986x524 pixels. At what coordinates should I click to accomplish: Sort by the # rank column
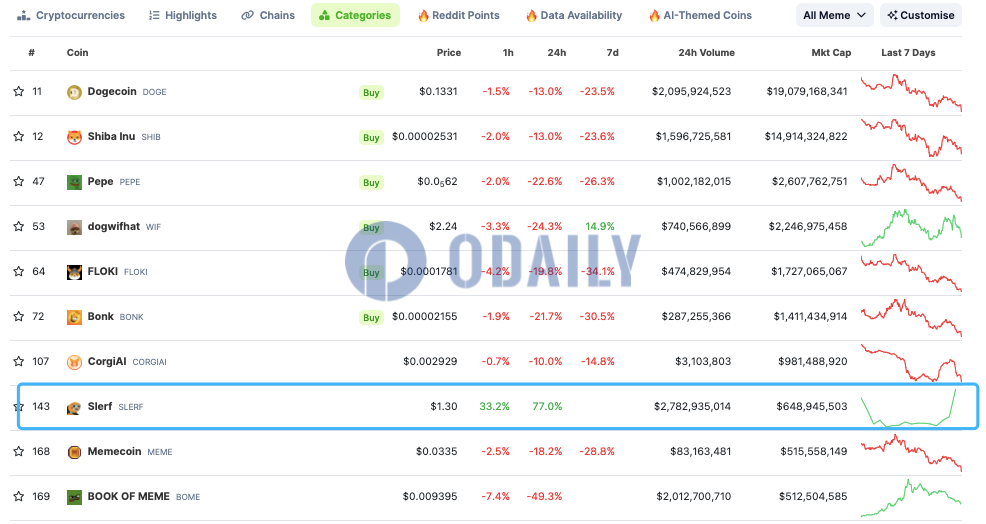click(x=31, y=53)
